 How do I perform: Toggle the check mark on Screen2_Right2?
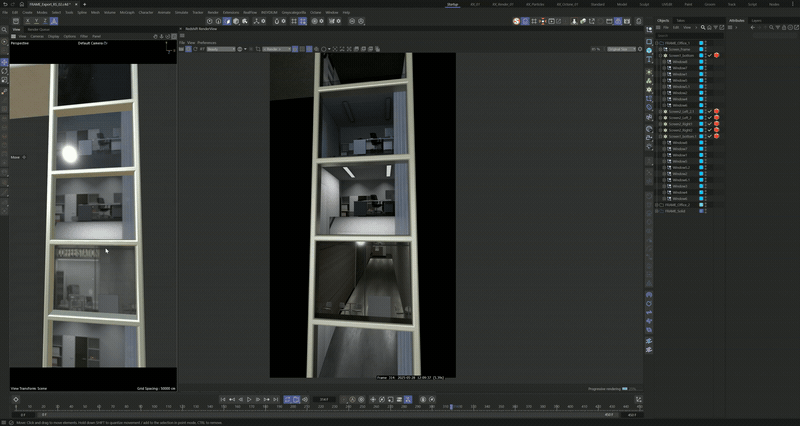pyautogui.click(x=710, y=130)
